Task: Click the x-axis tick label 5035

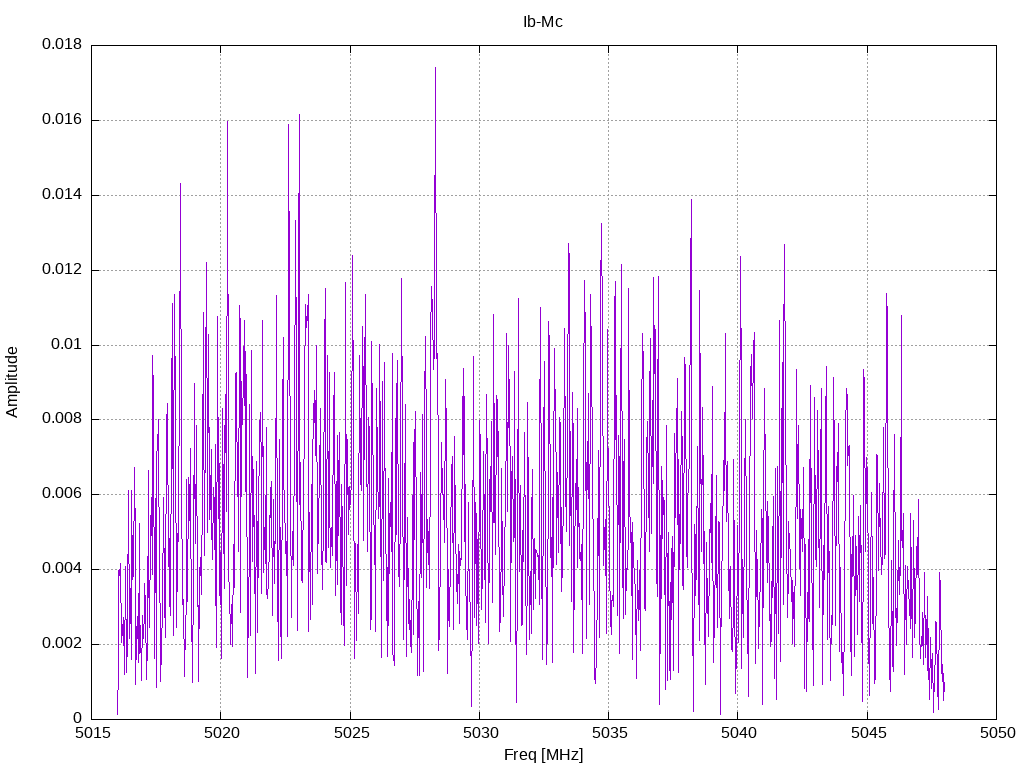Action: 609,733
